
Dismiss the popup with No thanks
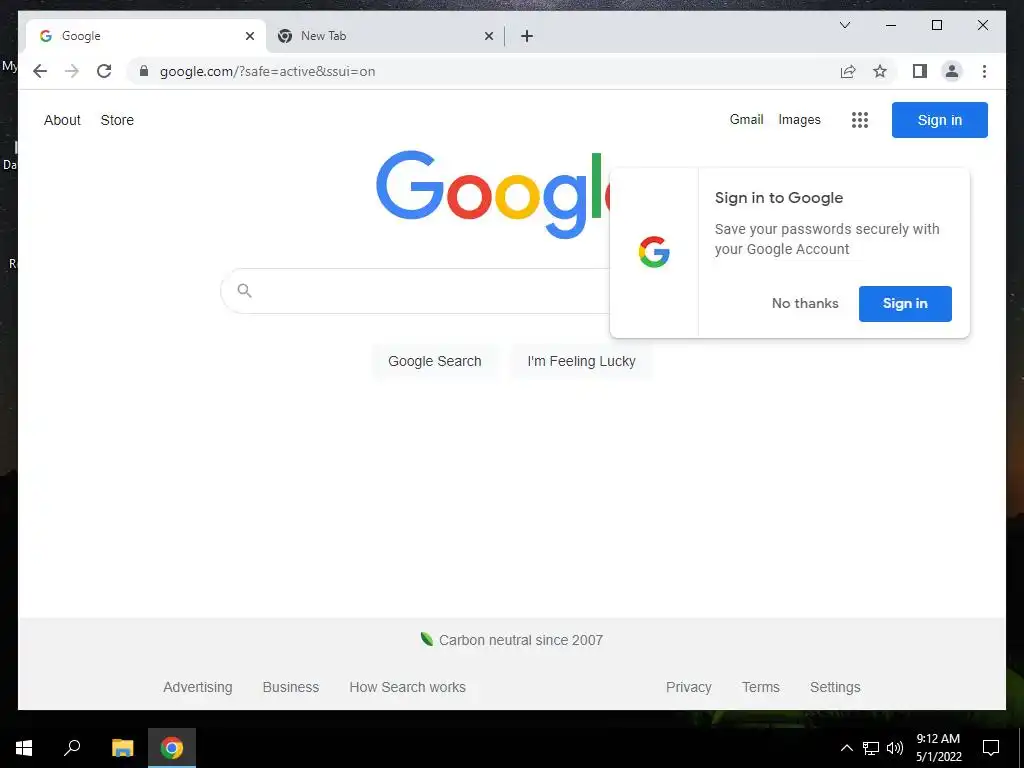coord(805,303)
